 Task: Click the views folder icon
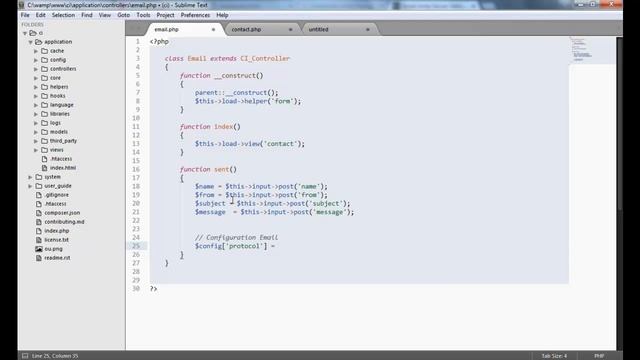coord(44,150)
